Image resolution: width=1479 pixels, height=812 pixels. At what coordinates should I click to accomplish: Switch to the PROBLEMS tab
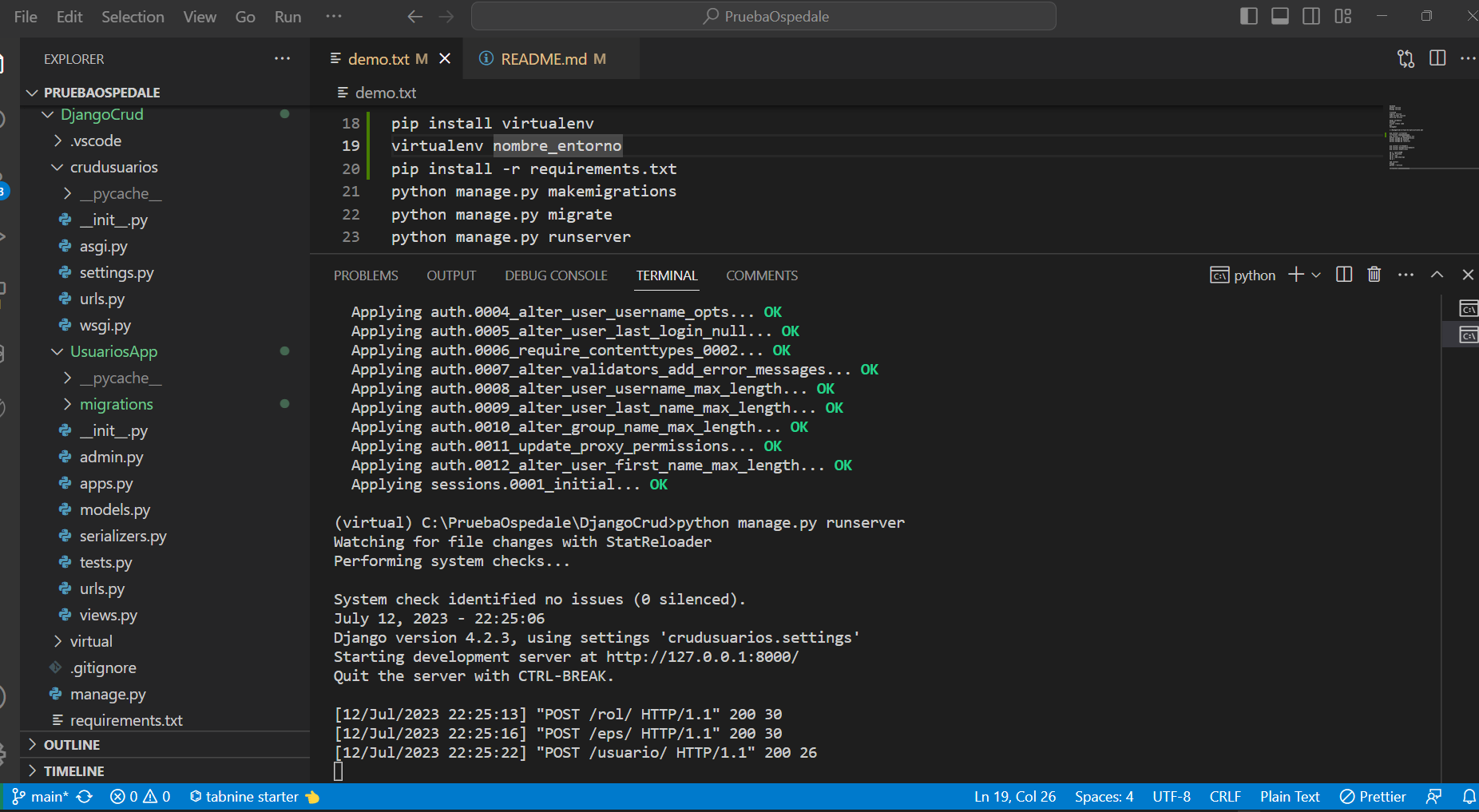click(366, 275)
